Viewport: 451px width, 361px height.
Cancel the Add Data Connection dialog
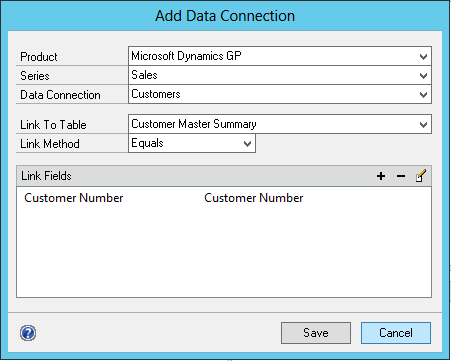point(396,333)
